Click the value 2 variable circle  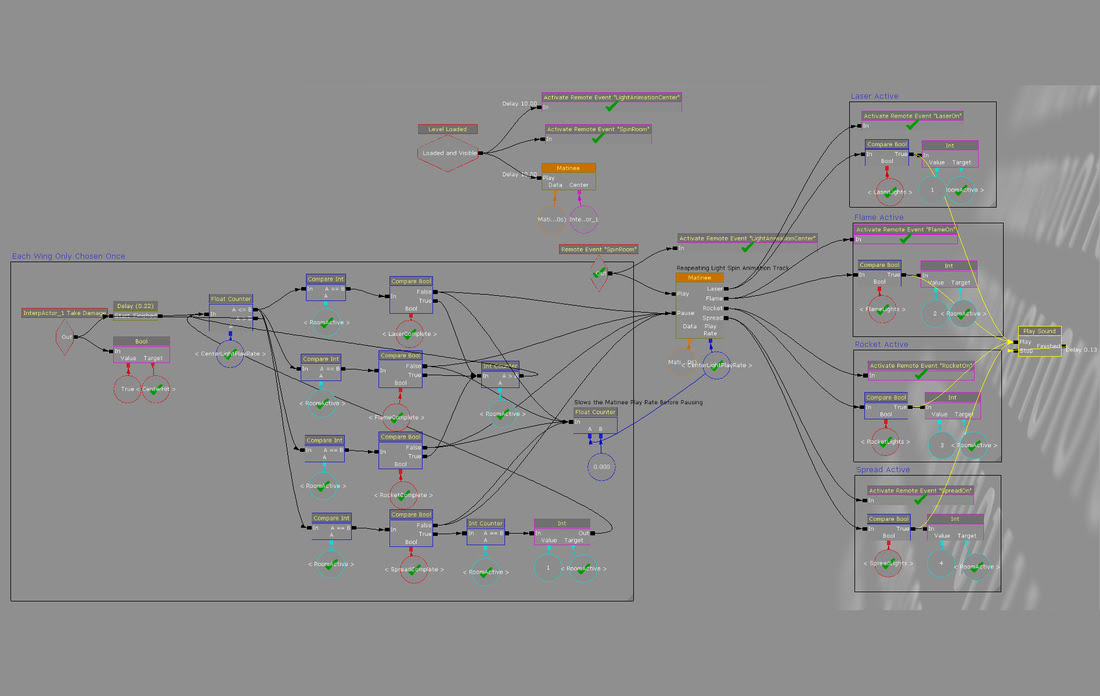(934, 314)
